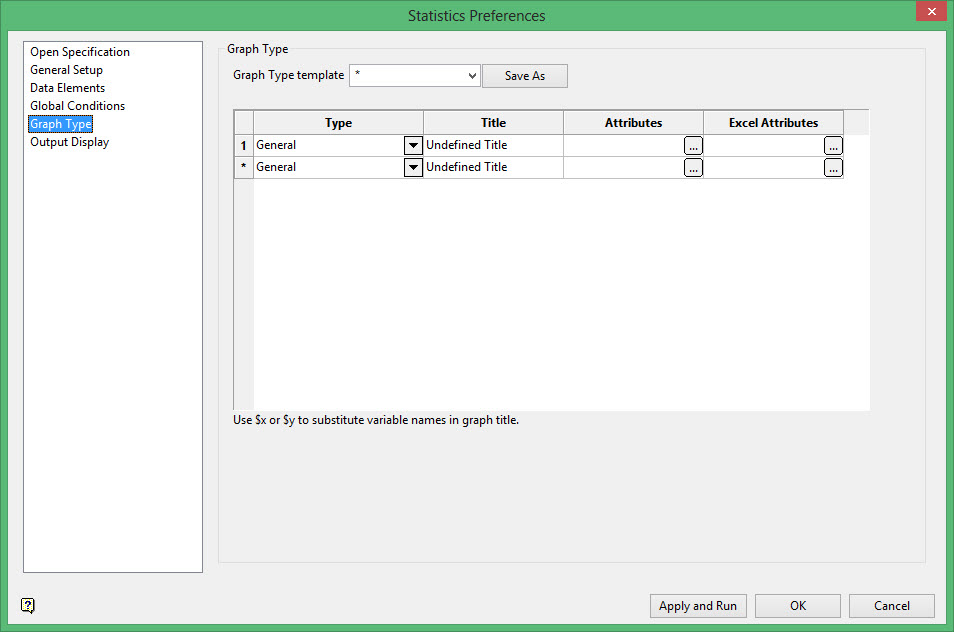Open the Global Conditions section
This screenshot has height=632, width=954.
(x=77, y=106)
